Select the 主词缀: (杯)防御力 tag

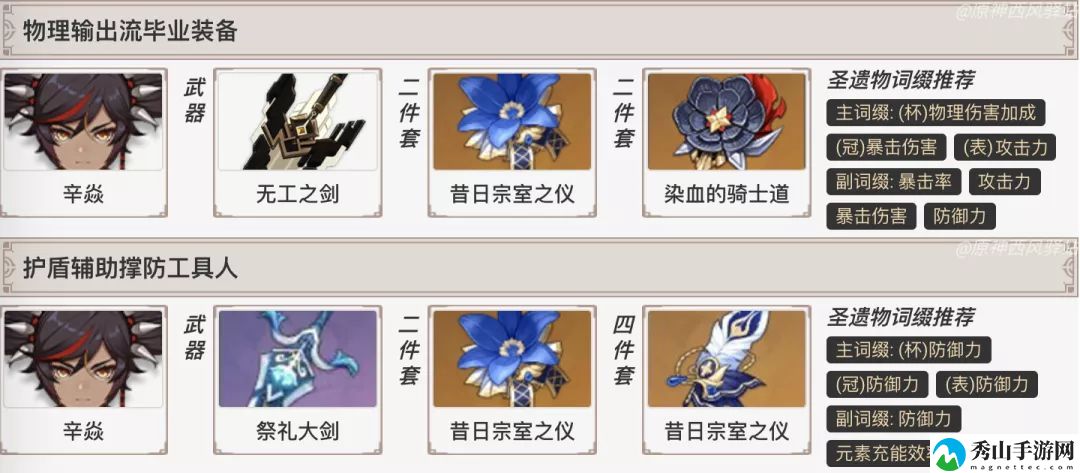pos(908,350)
